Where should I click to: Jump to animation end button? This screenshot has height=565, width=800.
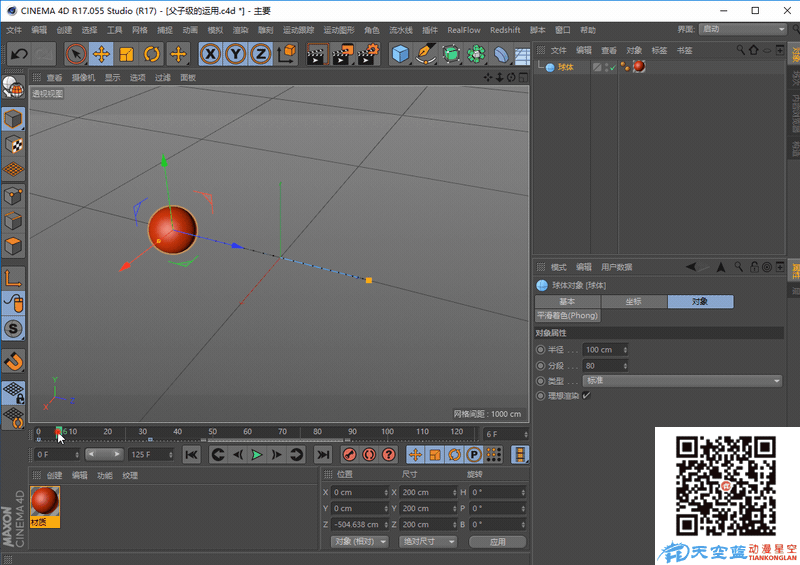click(x=322, y=454)
